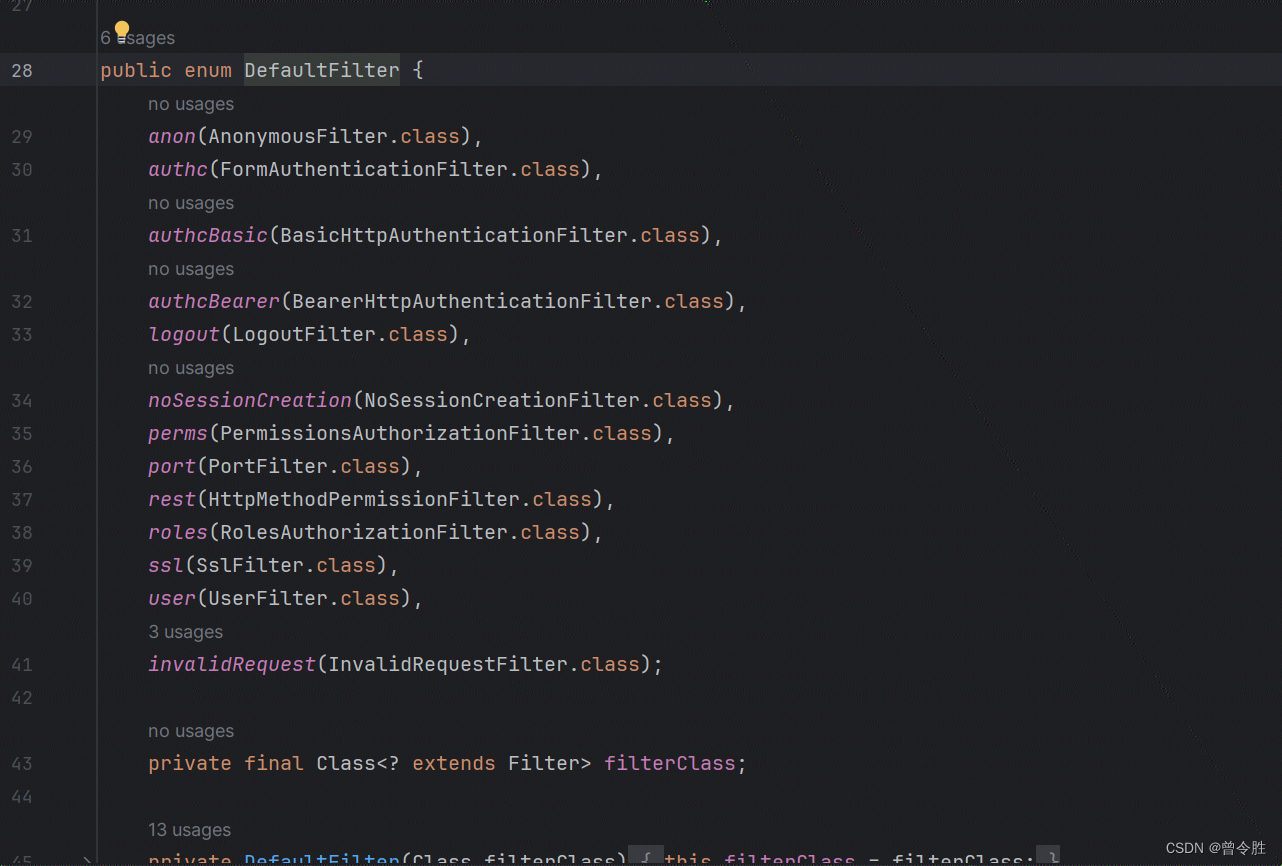Screen dimensions: 1282x866
Task: Select the authcBasic enum constant
Action: pos(208,235)
